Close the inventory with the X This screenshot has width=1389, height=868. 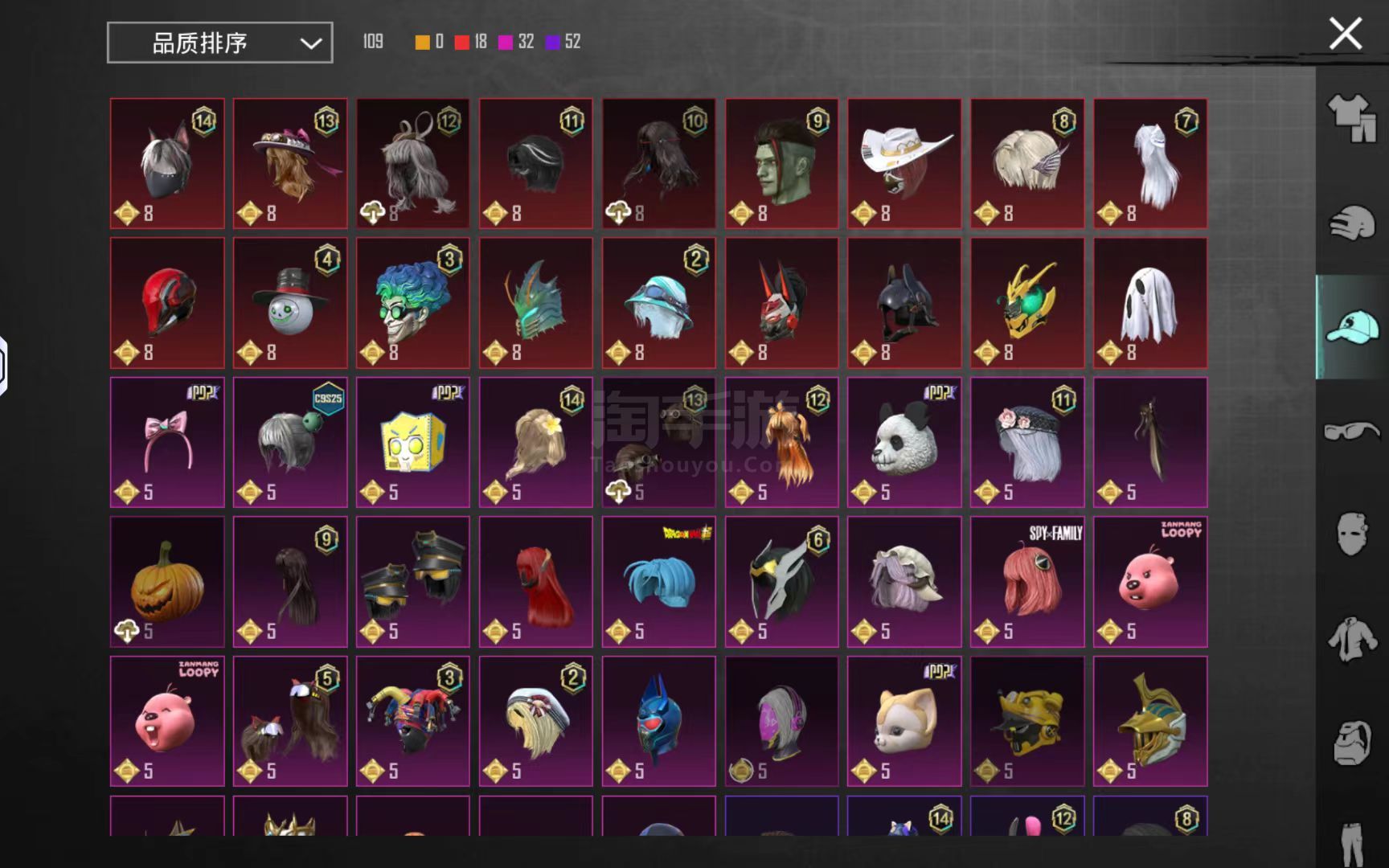[1346, 34]
